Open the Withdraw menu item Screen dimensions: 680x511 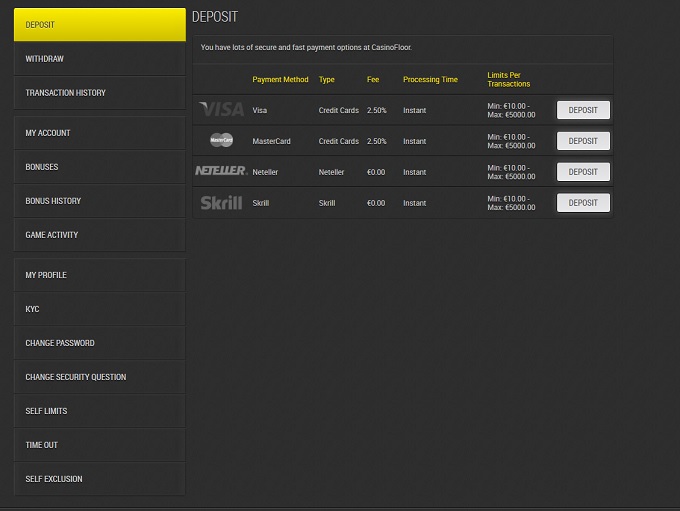pos(99,59)
